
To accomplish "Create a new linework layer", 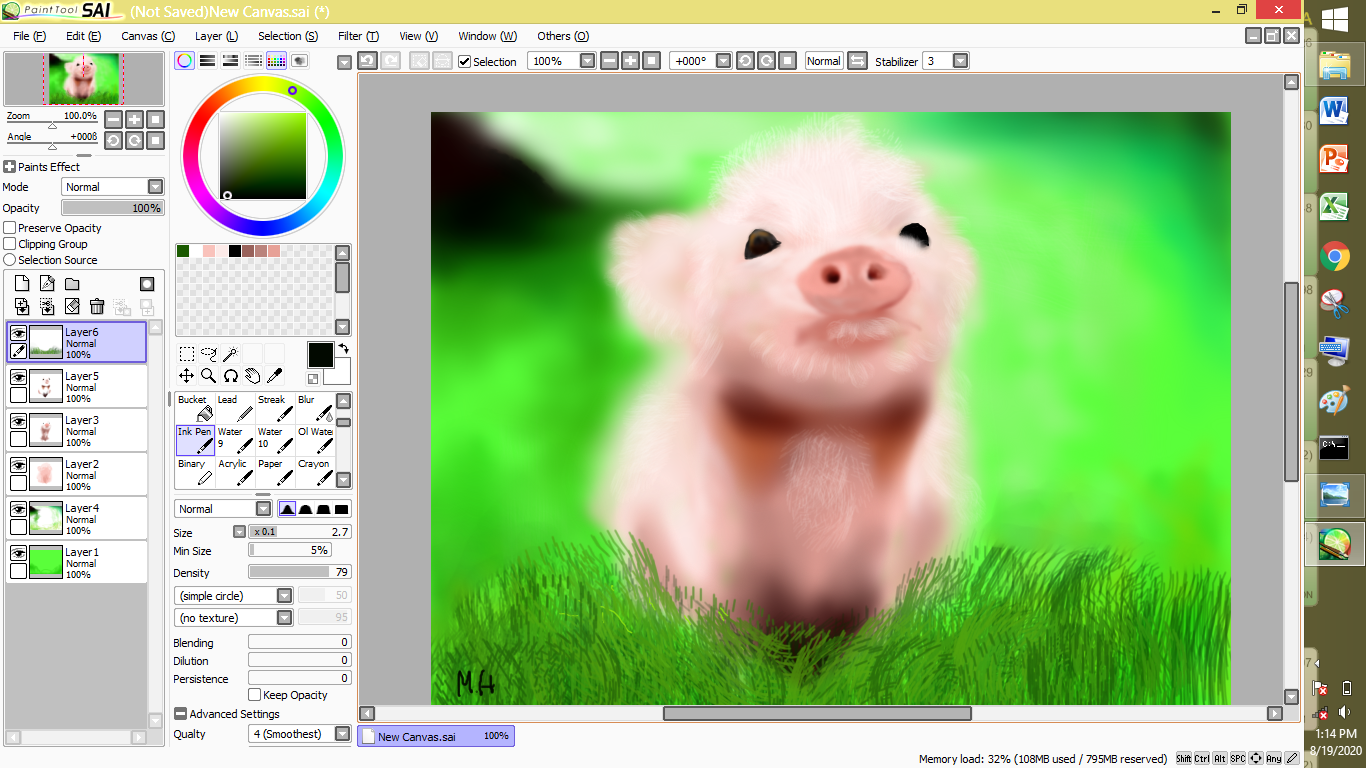I will click(47, 284).
